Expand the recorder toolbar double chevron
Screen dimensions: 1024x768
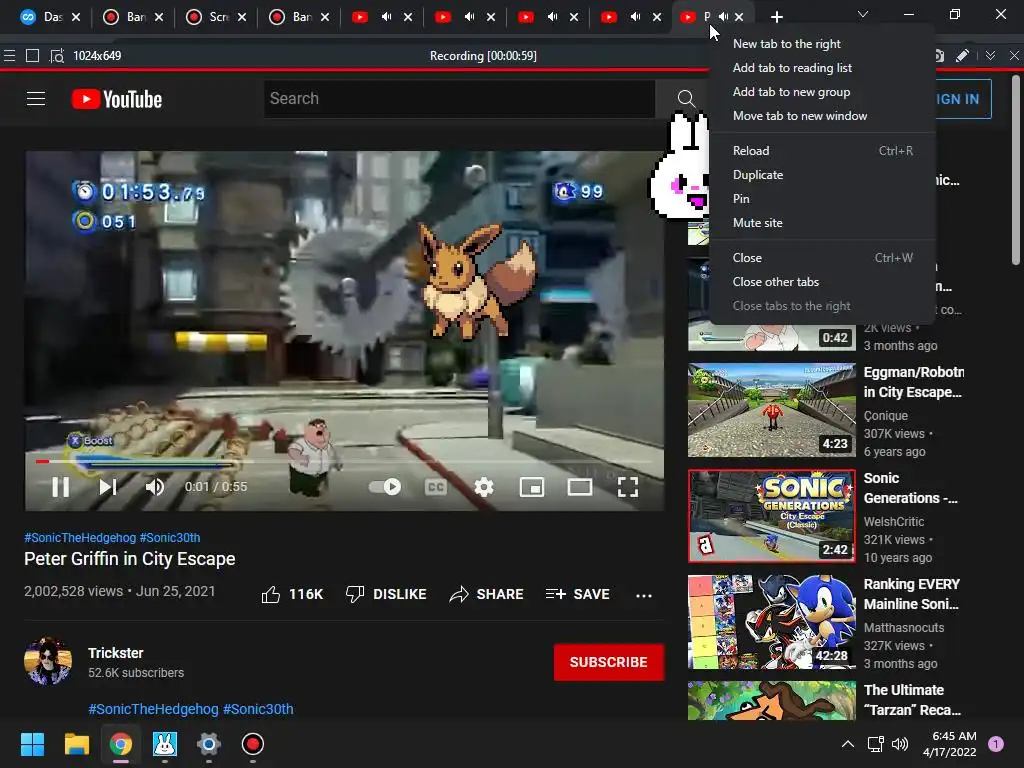click(991, 56)
